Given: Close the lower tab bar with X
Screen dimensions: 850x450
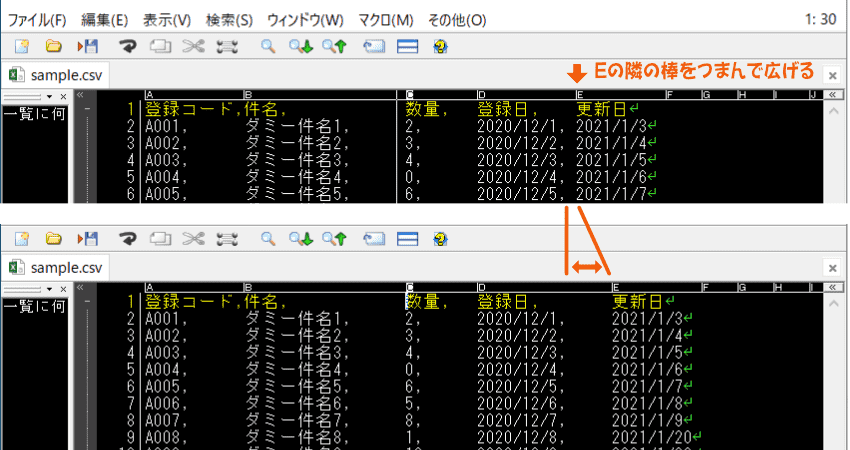Looking at the screenshot, I should pyautogui.click(x=833, y=267).
